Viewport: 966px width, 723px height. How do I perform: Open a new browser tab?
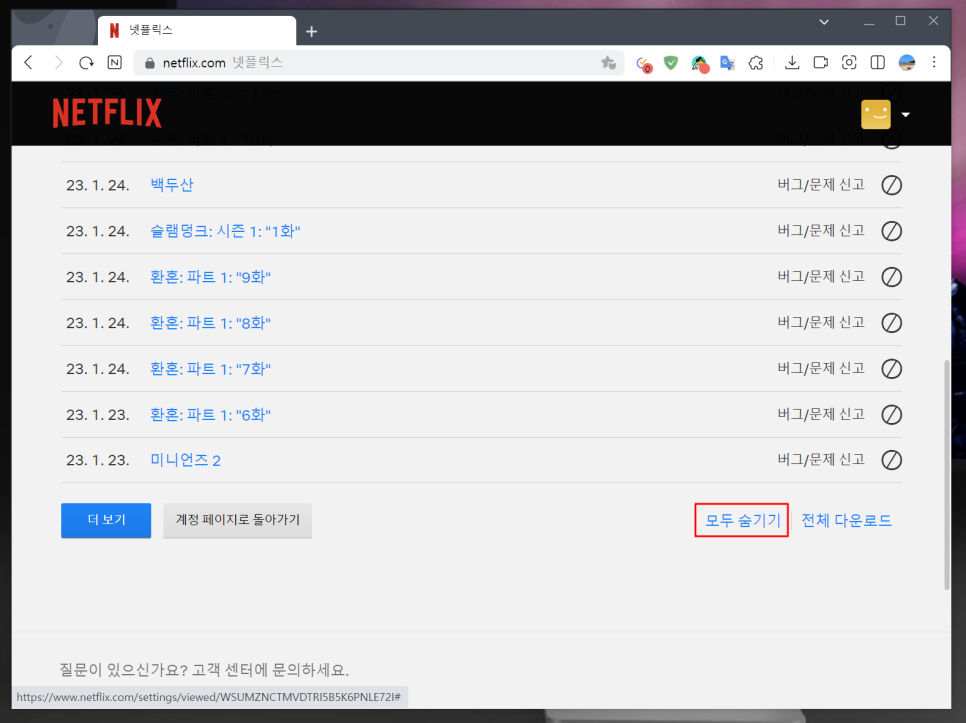pos(312,31)
